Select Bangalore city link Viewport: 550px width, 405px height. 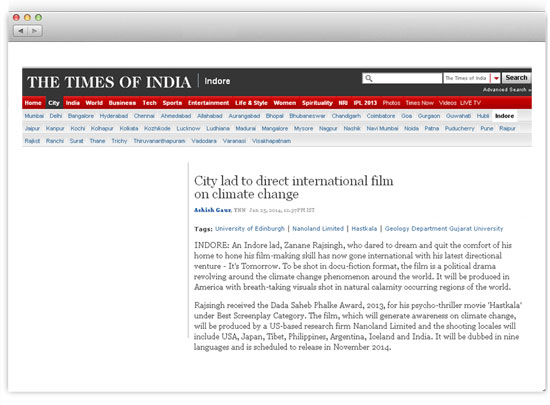(81, 116)
